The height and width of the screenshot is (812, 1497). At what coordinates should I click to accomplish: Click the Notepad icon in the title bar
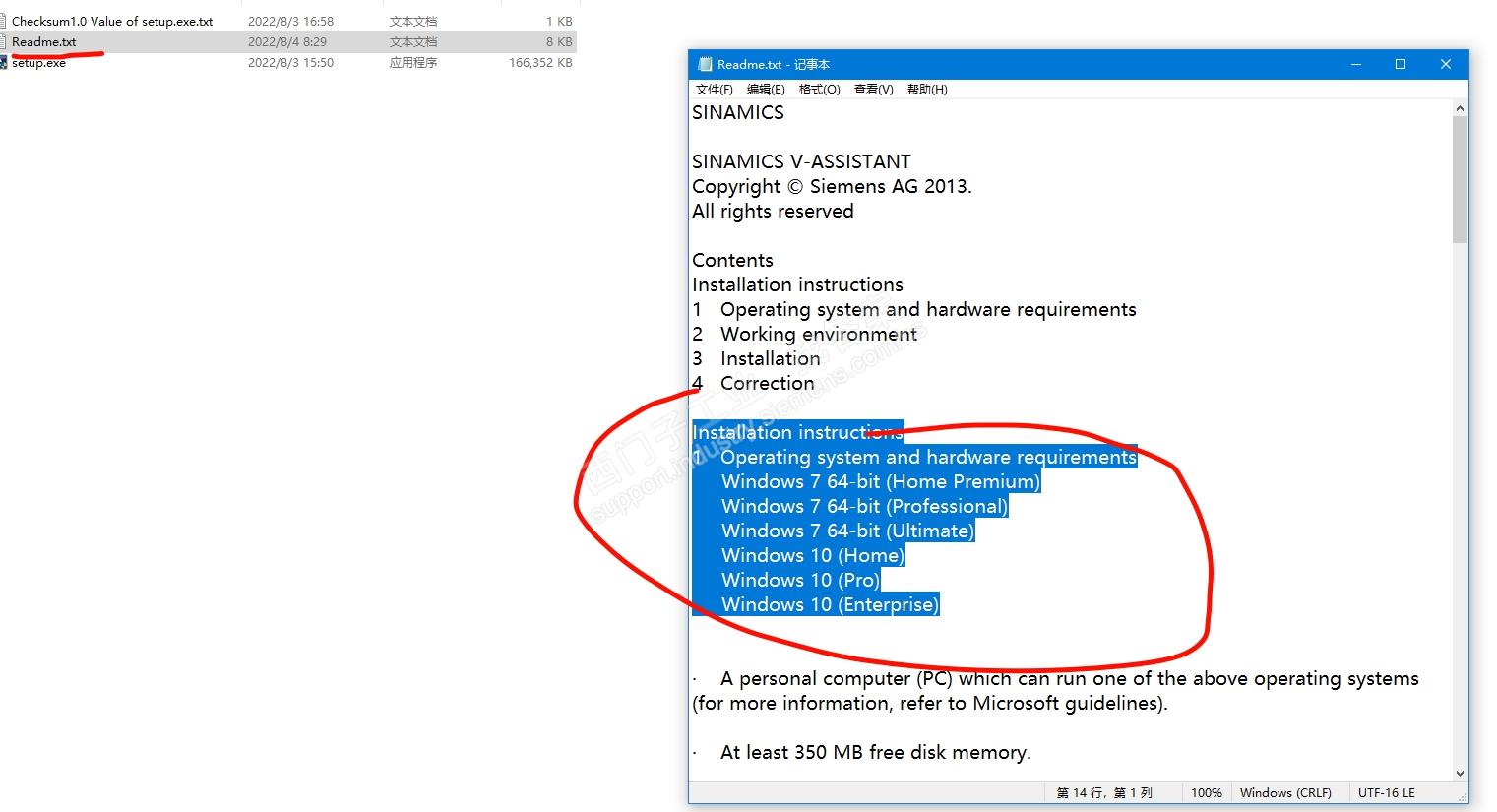click(704, 65)
